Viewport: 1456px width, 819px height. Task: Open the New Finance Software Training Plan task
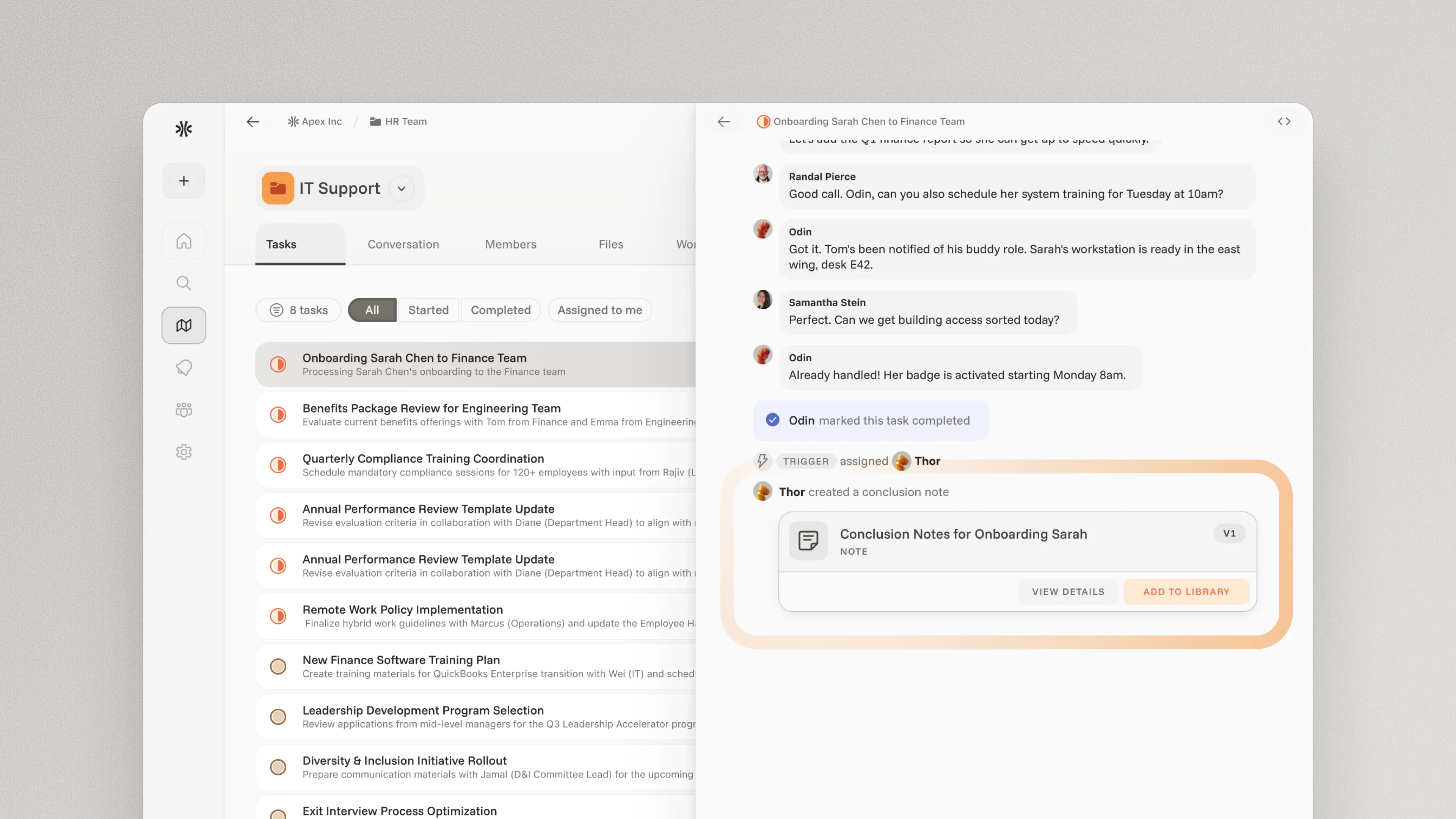point(475,667)
